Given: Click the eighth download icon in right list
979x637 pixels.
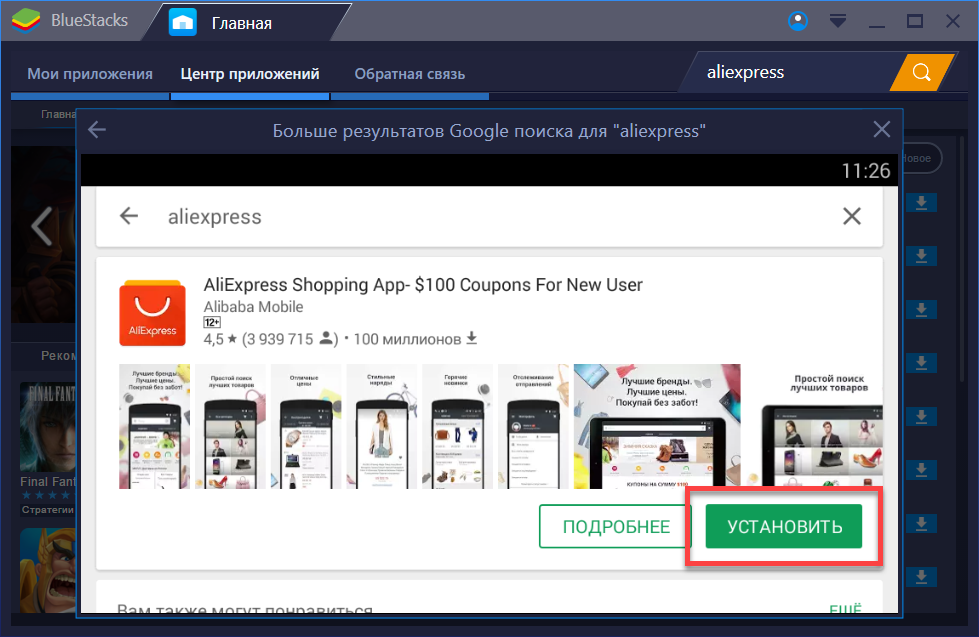Looking at the screenshot, I should (x=921, y=576).
